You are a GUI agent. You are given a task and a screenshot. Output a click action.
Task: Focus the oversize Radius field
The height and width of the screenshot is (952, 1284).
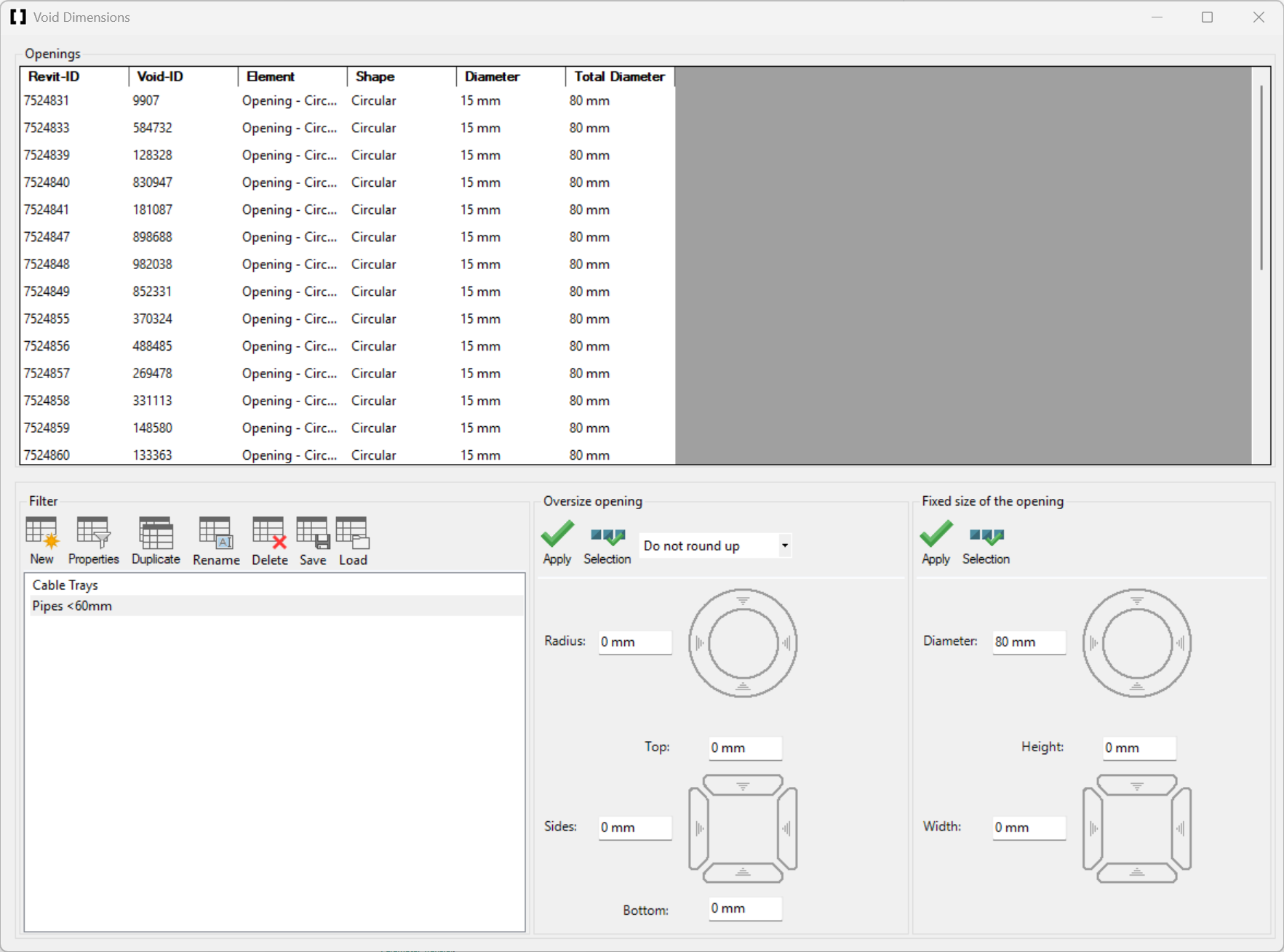634,641
